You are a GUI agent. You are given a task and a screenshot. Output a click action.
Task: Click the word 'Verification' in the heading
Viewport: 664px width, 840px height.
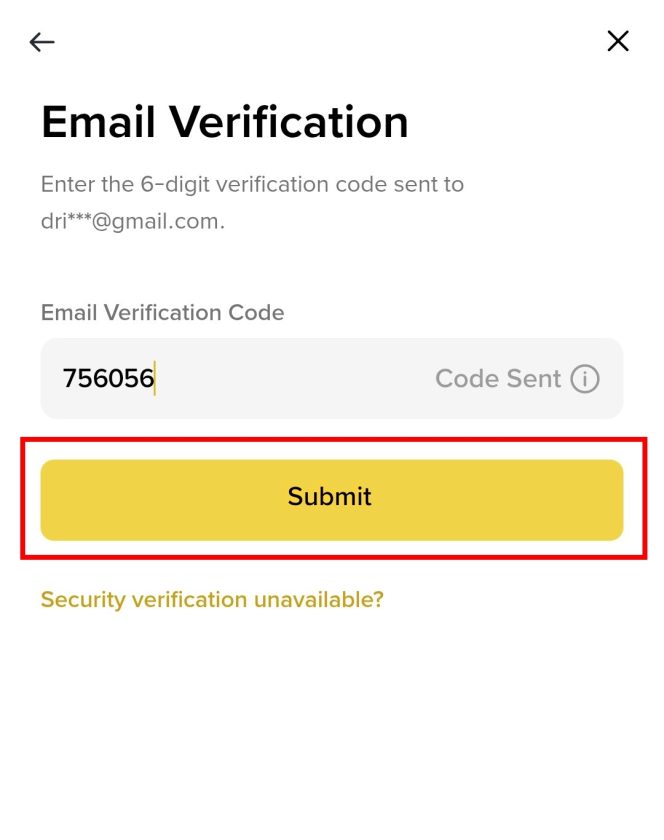[289, 122]
